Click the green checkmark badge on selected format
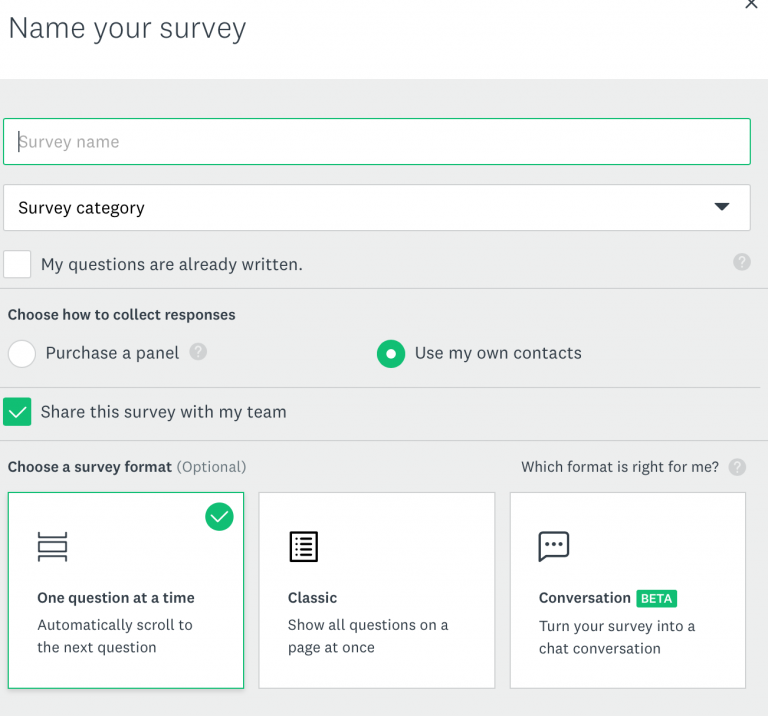 coord(219,517)
